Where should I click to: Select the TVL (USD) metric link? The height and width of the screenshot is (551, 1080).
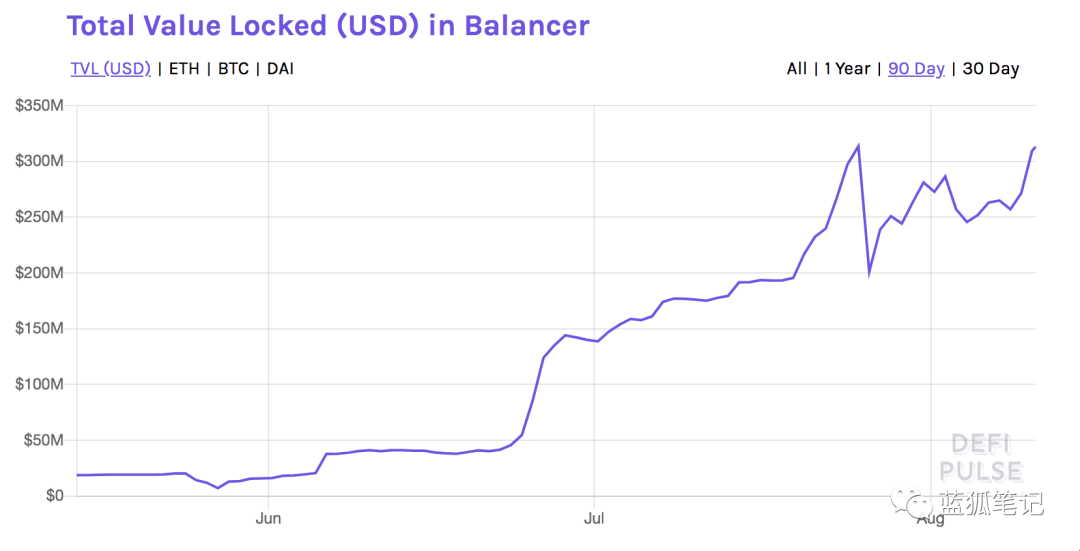(x=110, y=69)
